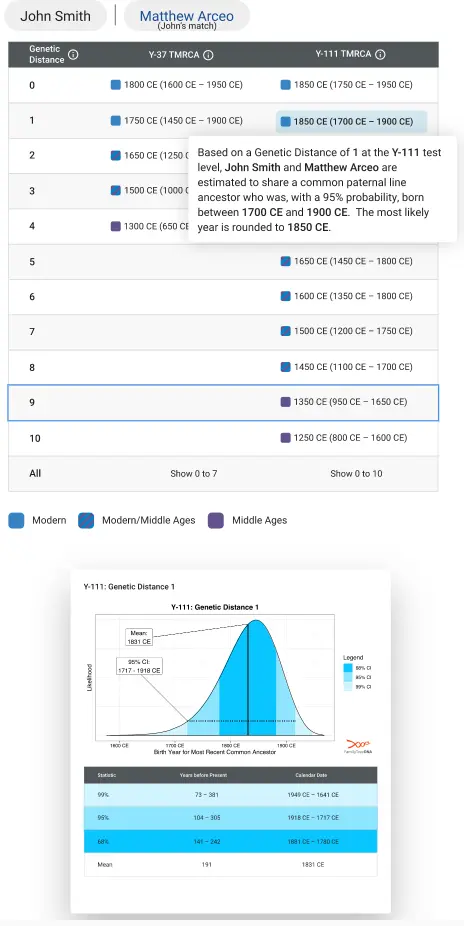Click the Middle Ages purple legend swatch
The image size is (464, 926).
click(216, 520)
